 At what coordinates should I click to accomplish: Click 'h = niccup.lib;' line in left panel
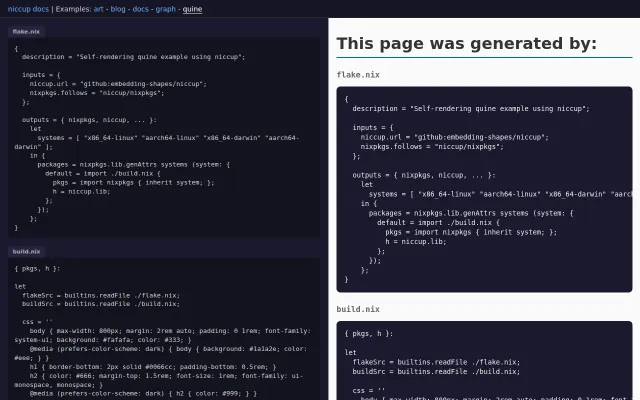tap(81, 191)
